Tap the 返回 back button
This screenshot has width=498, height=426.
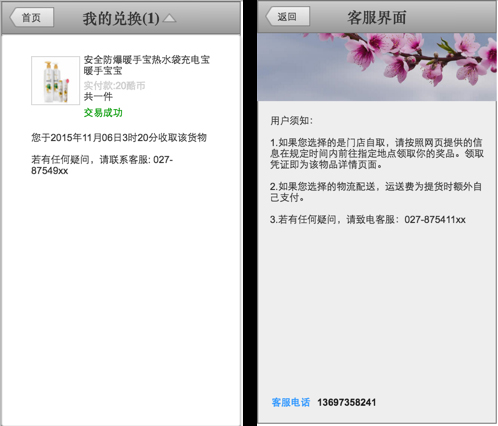[287, 16]
